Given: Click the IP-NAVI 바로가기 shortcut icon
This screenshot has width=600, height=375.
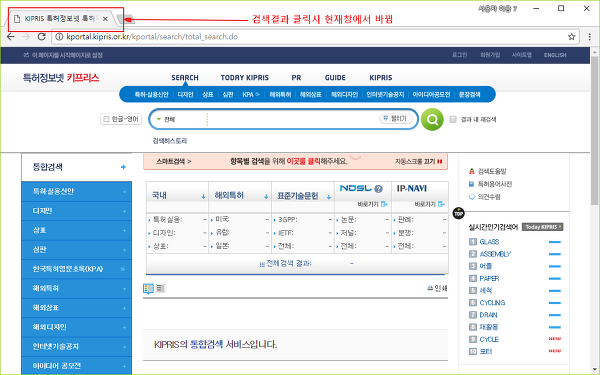Looking at the screenshot, I should pos(442,204).
